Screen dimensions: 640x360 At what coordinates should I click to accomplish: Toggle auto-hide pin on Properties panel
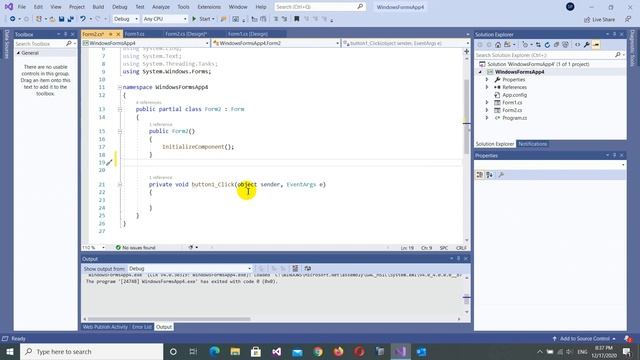(x=614, y=156)
